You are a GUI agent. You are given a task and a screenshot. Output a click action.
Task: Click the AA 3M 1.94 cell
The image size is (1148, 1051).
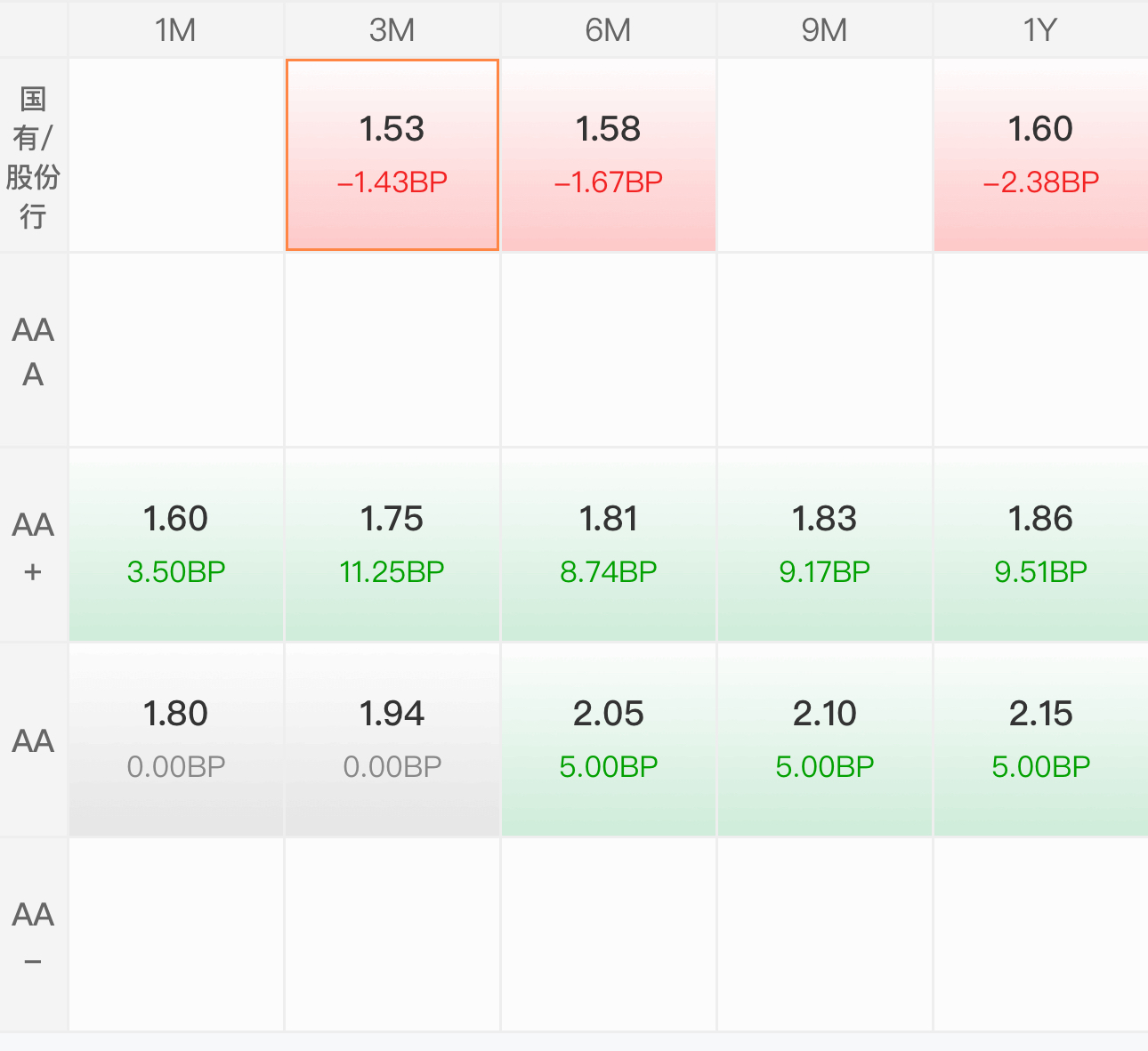[392, 740]
